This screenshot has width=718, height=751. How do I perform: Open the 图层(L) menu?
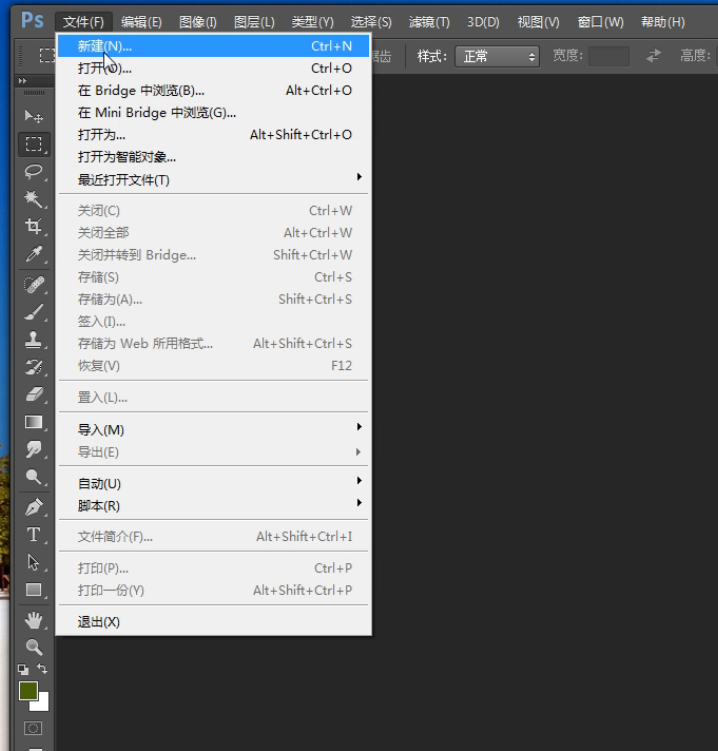pos(254,22)
